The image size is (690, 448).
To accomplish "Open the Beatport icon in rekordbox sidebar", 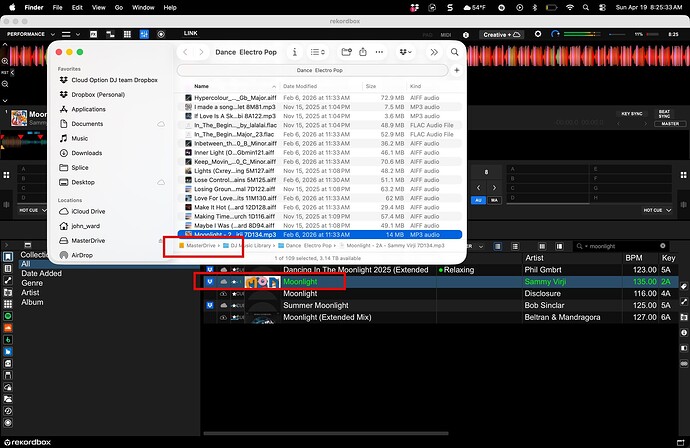I will [x=8, y=340].
